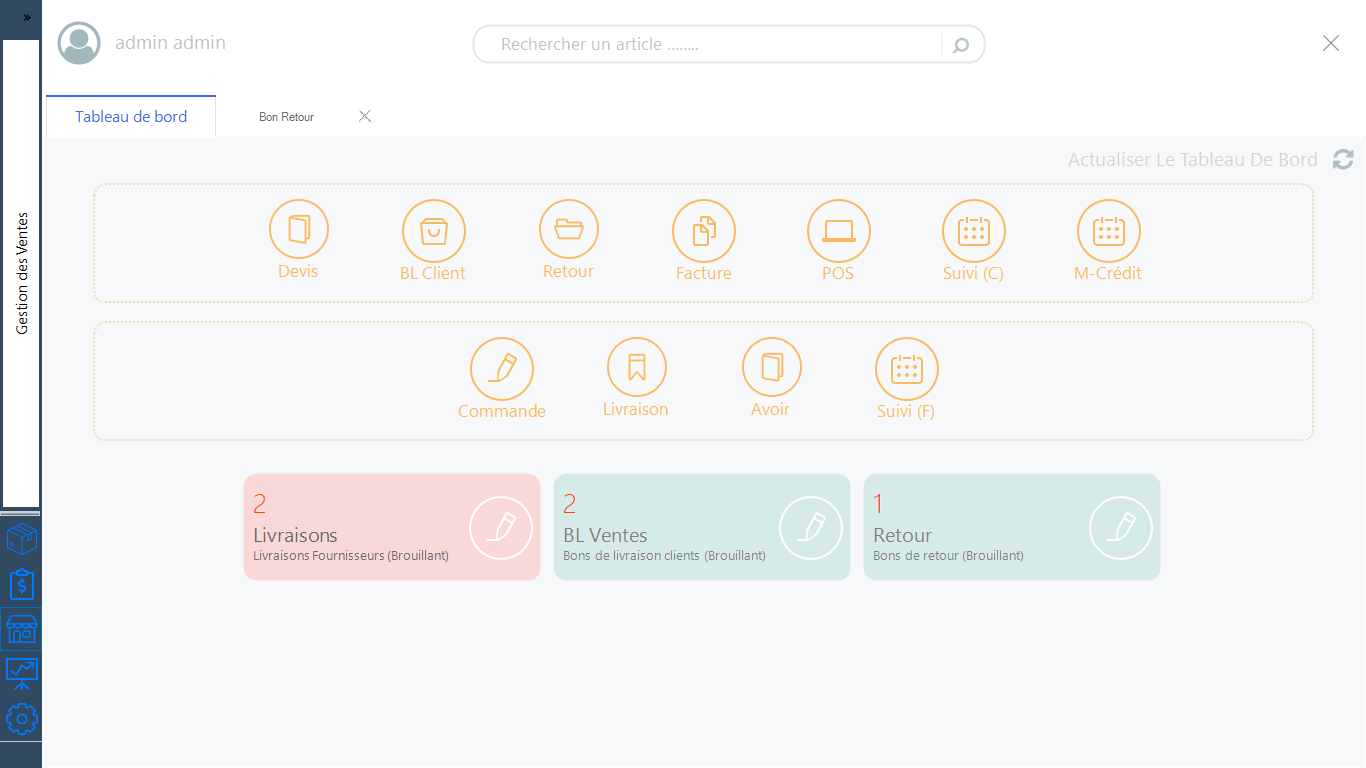
Task: Open the Livraisons Fournisseurs draft card
Action: (391, 527)
